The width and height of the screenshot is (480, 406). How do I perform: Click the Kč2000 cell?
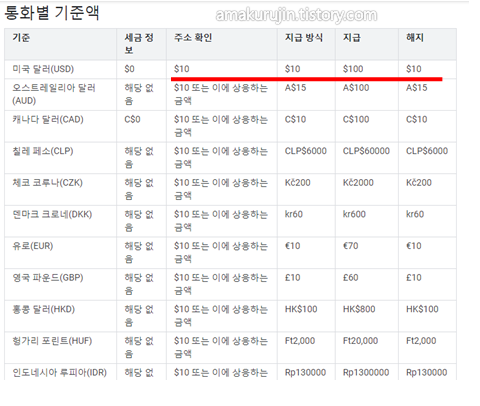(358, 183)
